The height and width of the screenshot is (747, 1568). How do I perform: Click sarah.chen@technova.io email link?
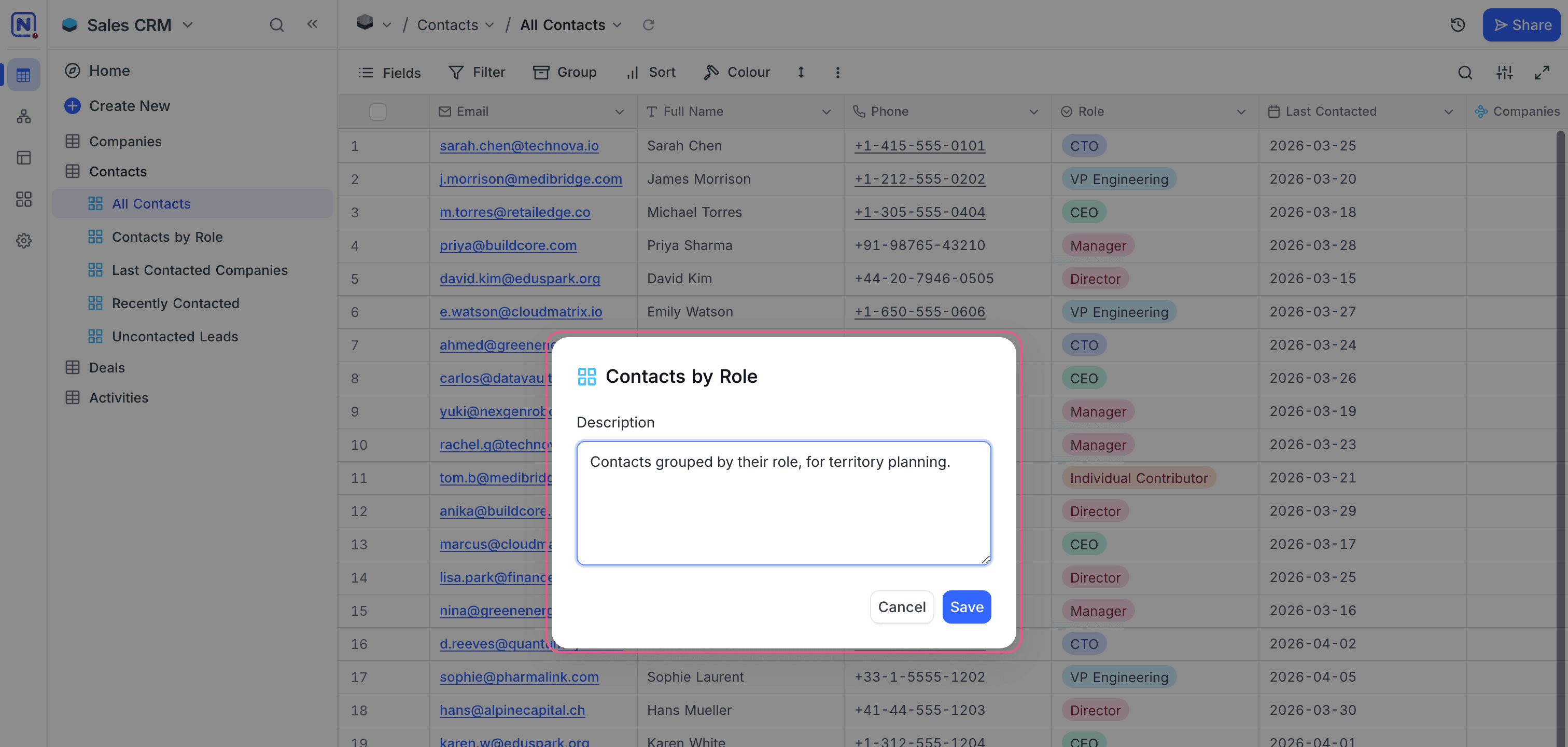tap(519, 146)
